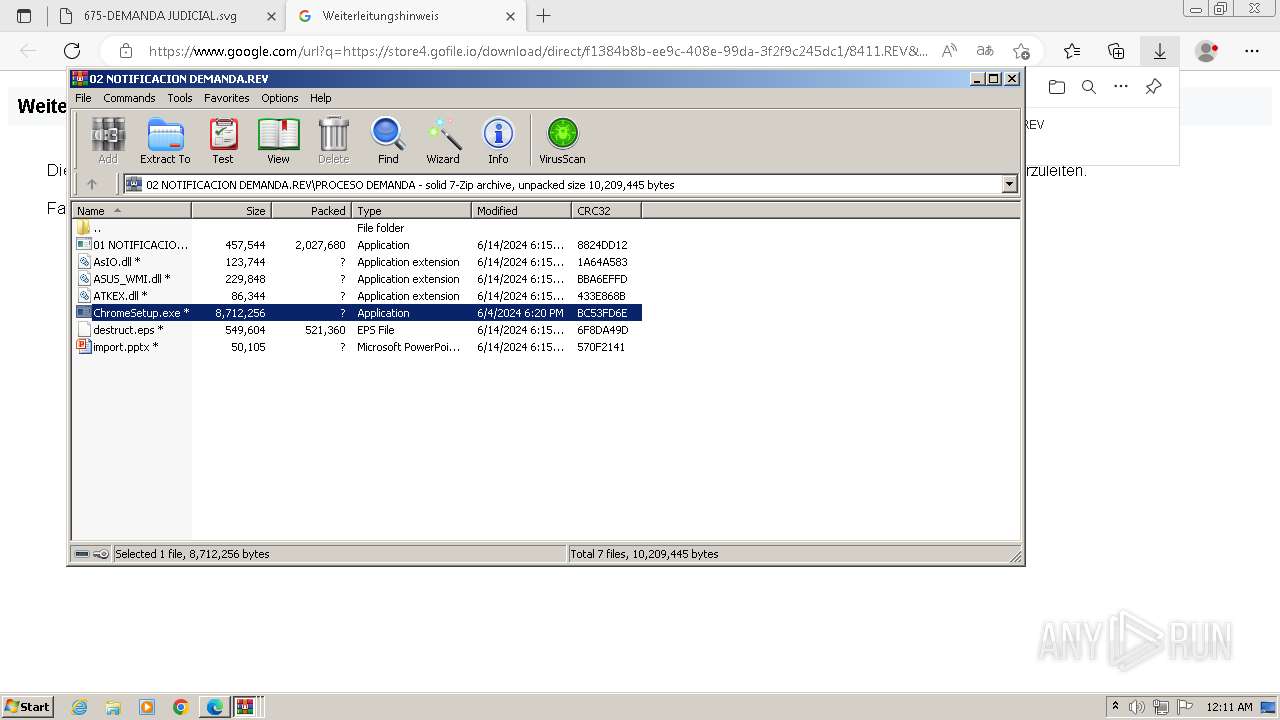Open the Edge Favorites list icon

click(1072, 51)
